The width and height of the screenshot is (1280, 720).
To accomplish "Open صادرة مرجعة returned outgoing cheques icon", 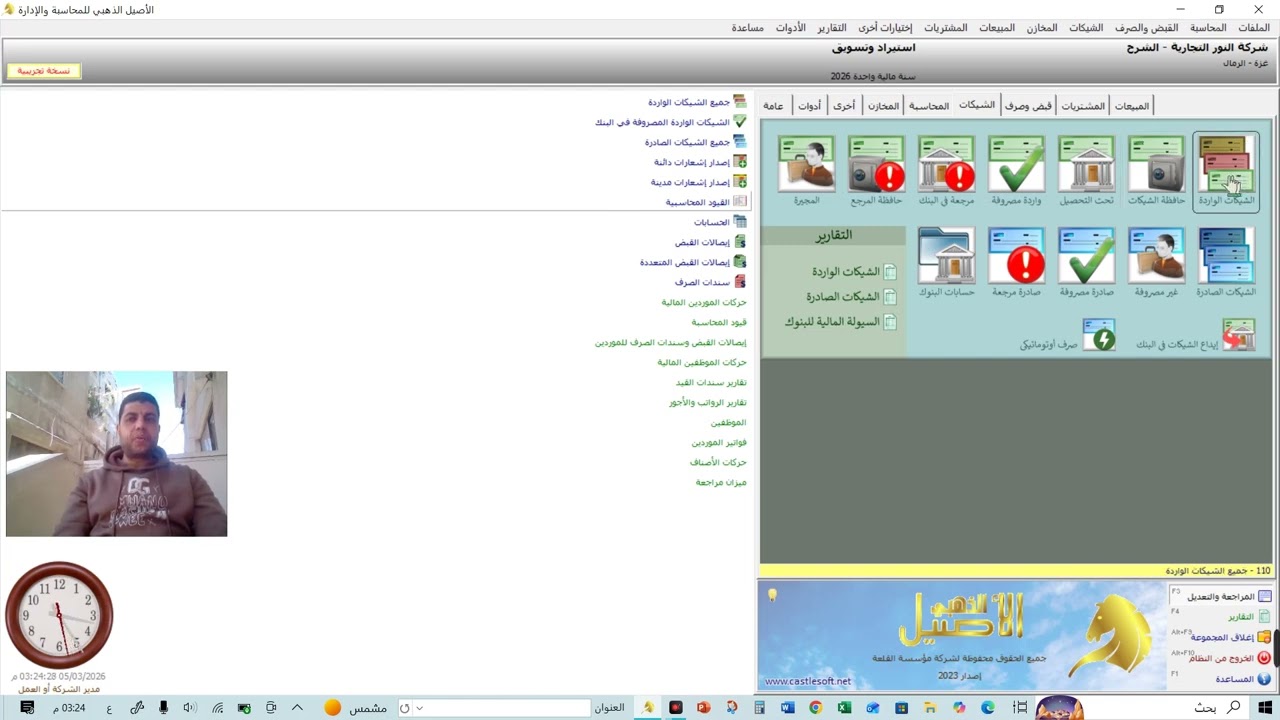I will (1016, 262).
